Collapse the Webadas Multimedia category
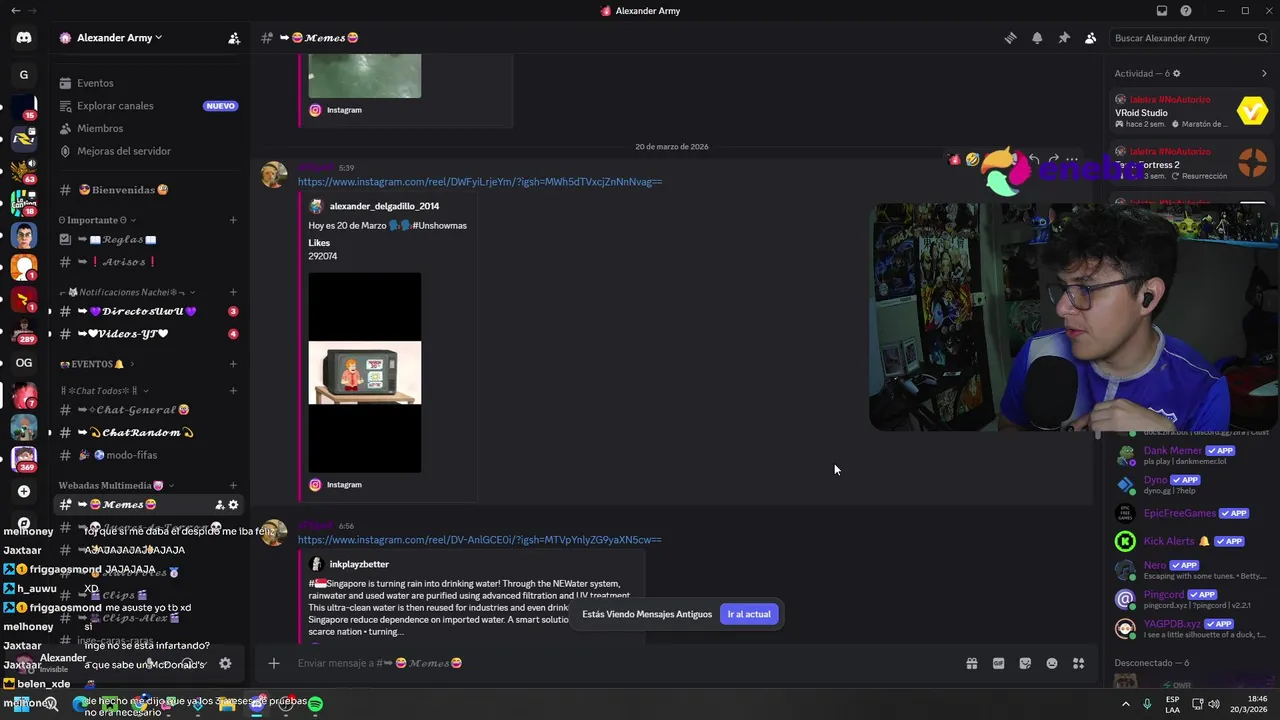Screen dimensions: 1280x720 click(x=116, y=486)
